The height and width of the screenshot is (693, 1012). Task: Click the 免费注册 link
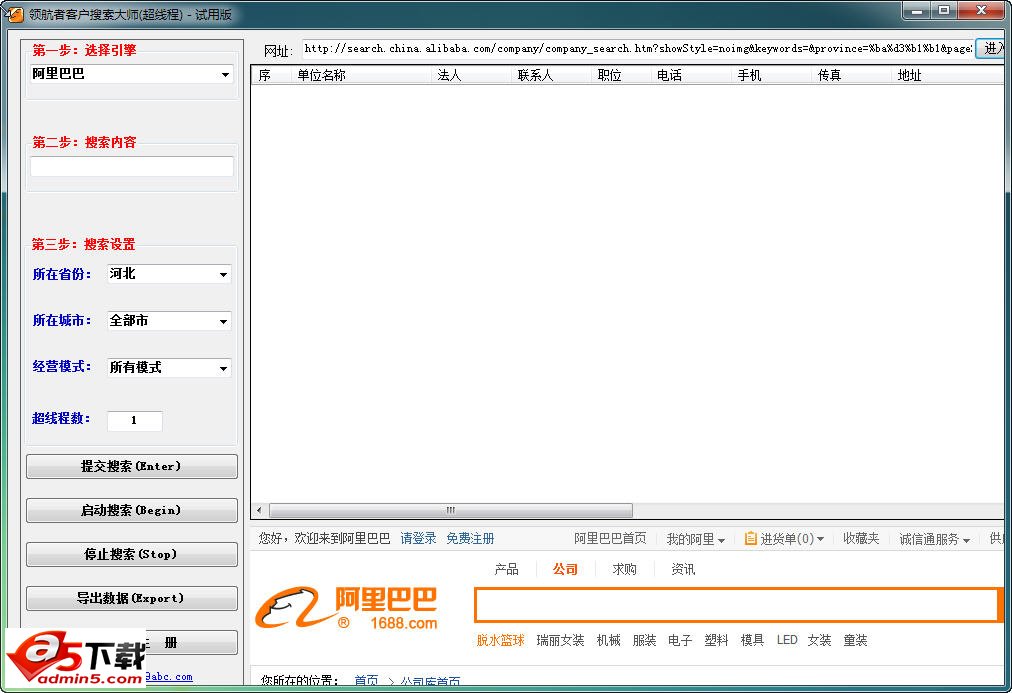[470, 538]
